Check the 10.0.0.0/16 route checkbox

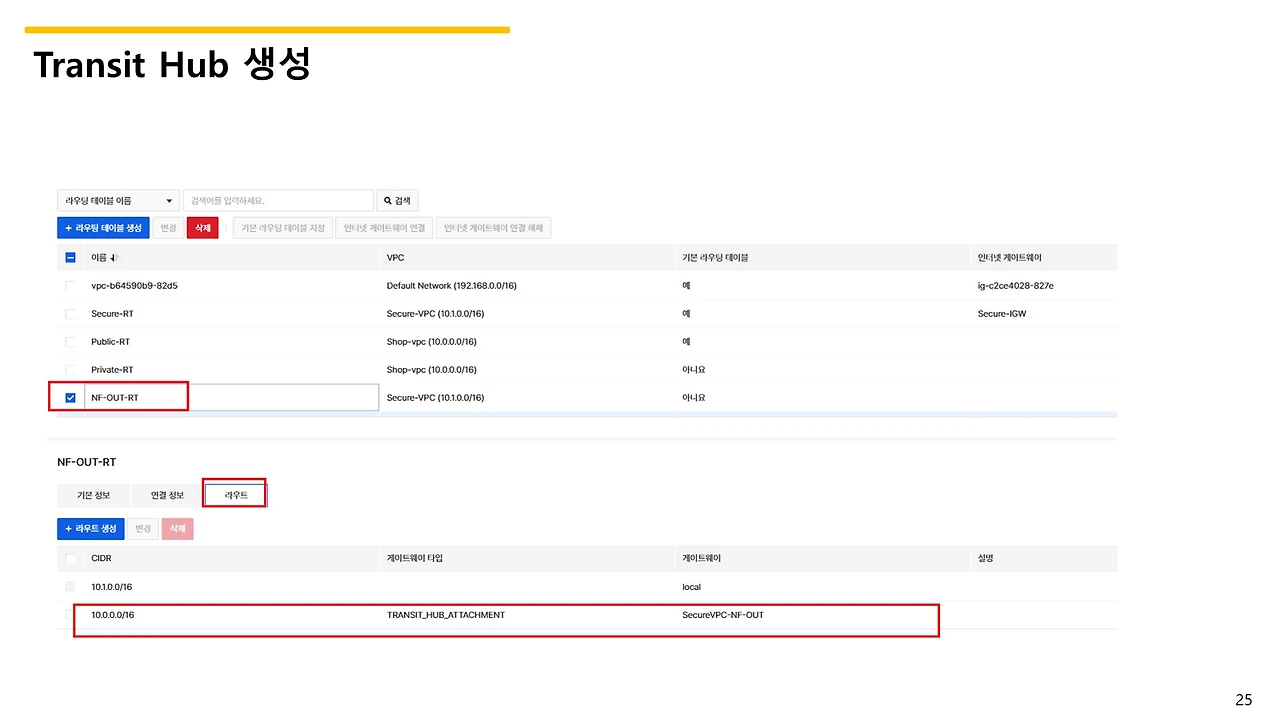pos(70,615)
